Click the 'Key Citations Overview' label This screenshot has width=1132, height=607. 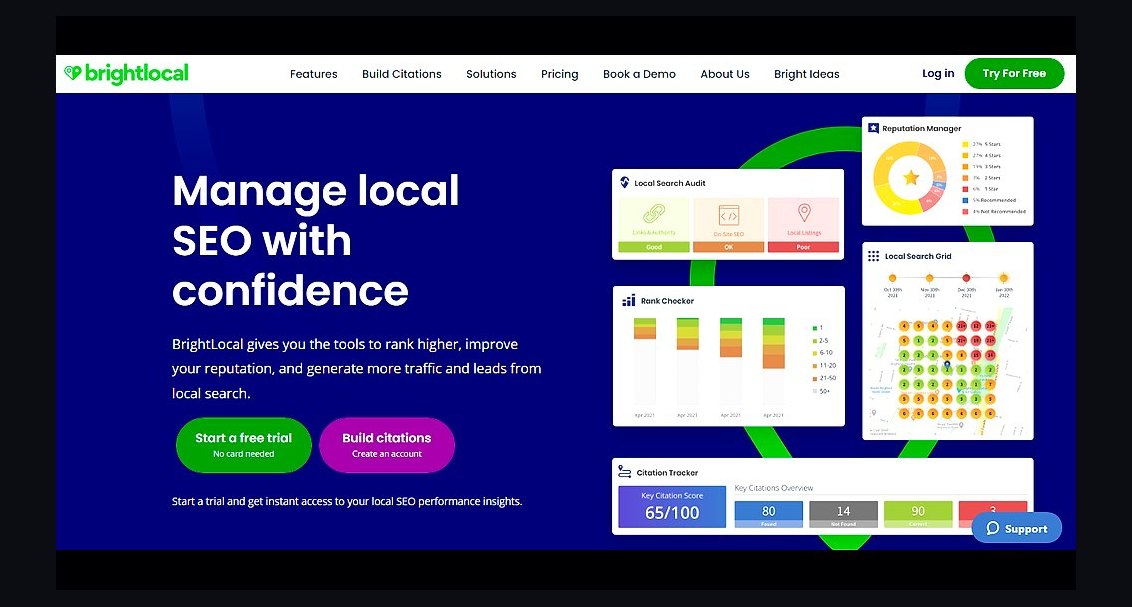click(x=774, y=488)
